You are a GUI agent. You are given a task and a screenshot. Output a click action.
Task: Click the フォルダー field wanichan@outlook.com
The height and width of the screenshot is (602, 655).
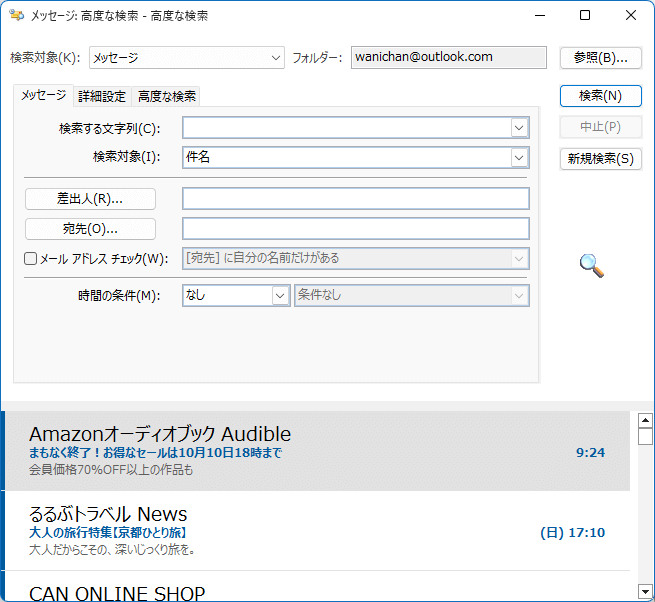click(449, 57)
